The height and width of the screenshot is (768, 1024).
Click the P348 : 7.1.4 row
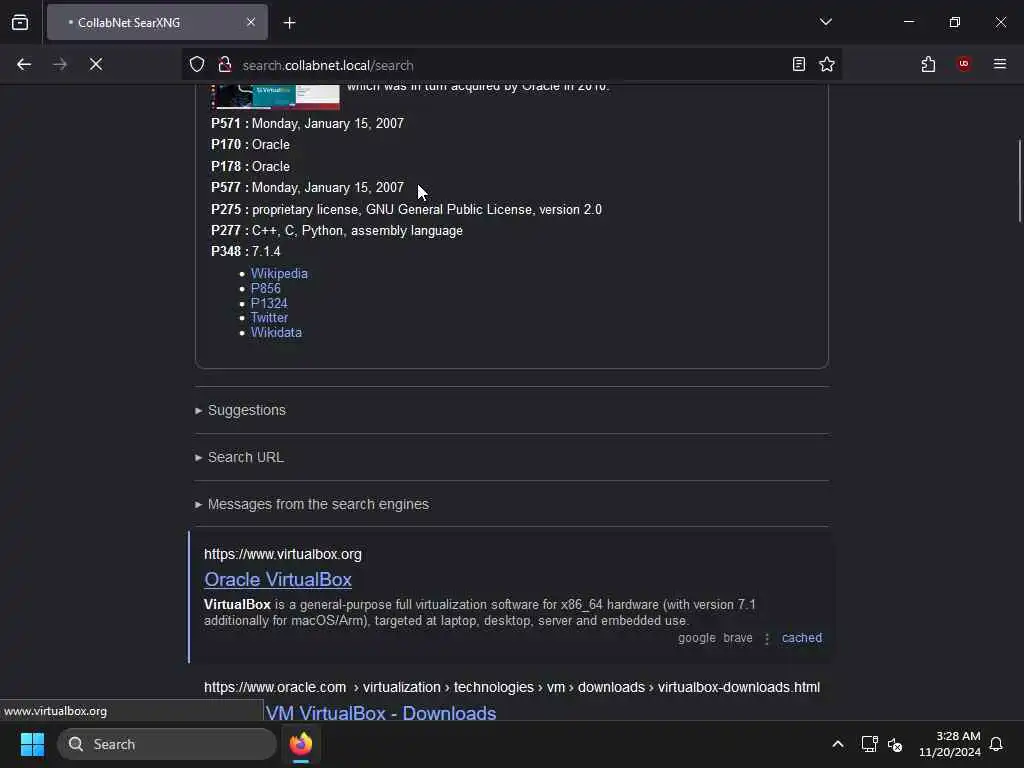(x=246, y=251)
